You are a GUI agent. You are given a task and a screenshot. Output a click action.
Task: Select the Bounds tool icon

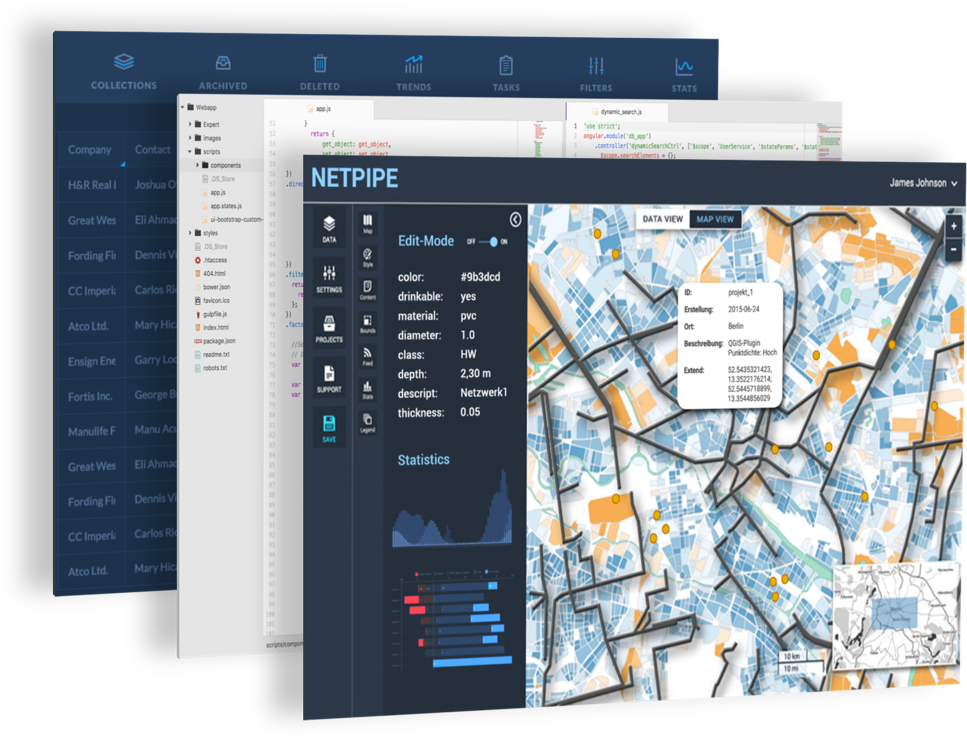(x=368, y=324)
